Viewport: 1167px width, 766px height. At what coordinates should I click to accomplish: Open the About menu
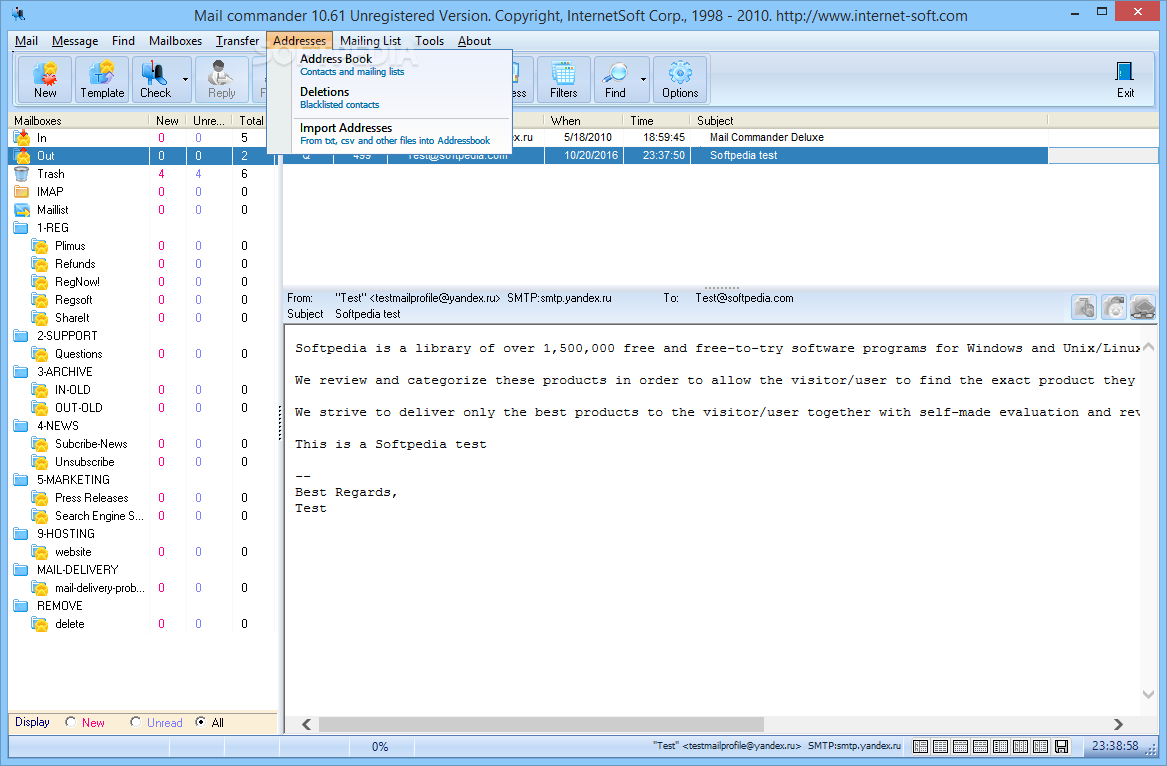pyautogui.click(x=474, y=41)
